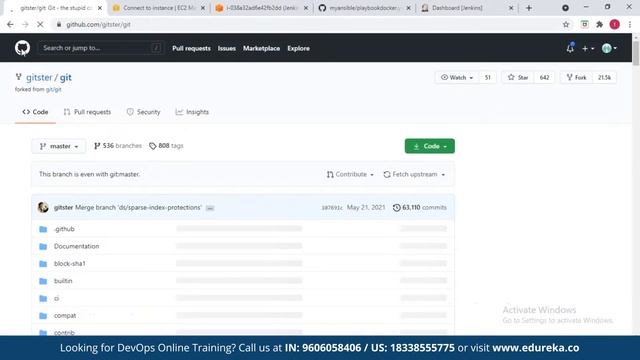The image size is (640, 360).
Task: Close the gitster/git browser tab
Action: click(100, 8)
